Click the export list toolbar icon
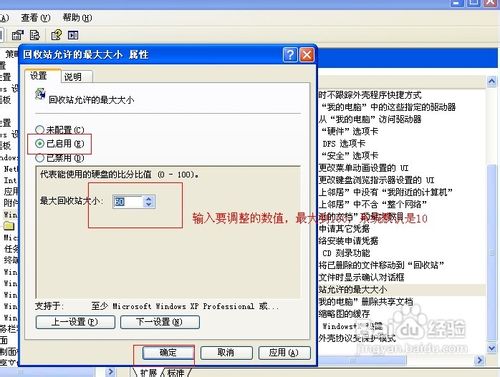The height and width of the screenshot is (377, 500). pos(35,35)
